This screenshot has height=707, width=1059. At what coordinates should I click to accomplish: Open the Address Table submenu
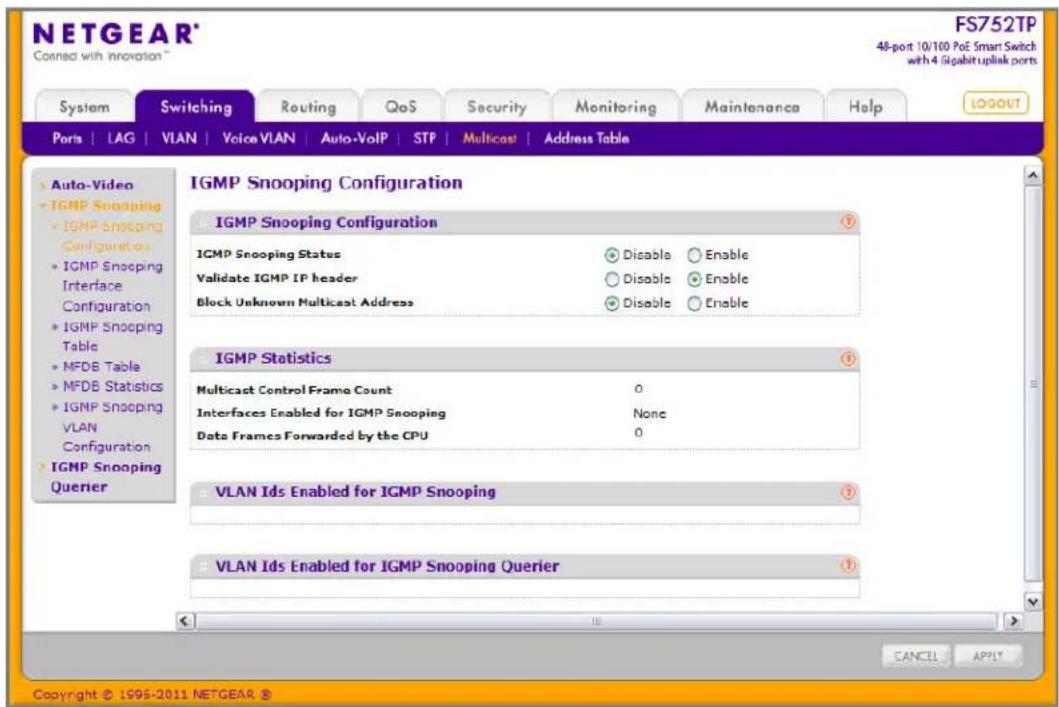click(x=586, y=138)
